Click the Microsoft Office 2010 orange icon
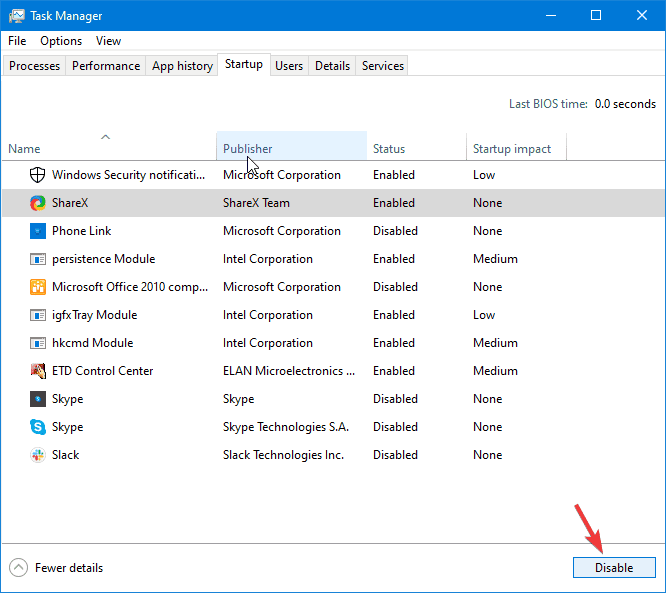666x593 pixels. pos(37,287)
